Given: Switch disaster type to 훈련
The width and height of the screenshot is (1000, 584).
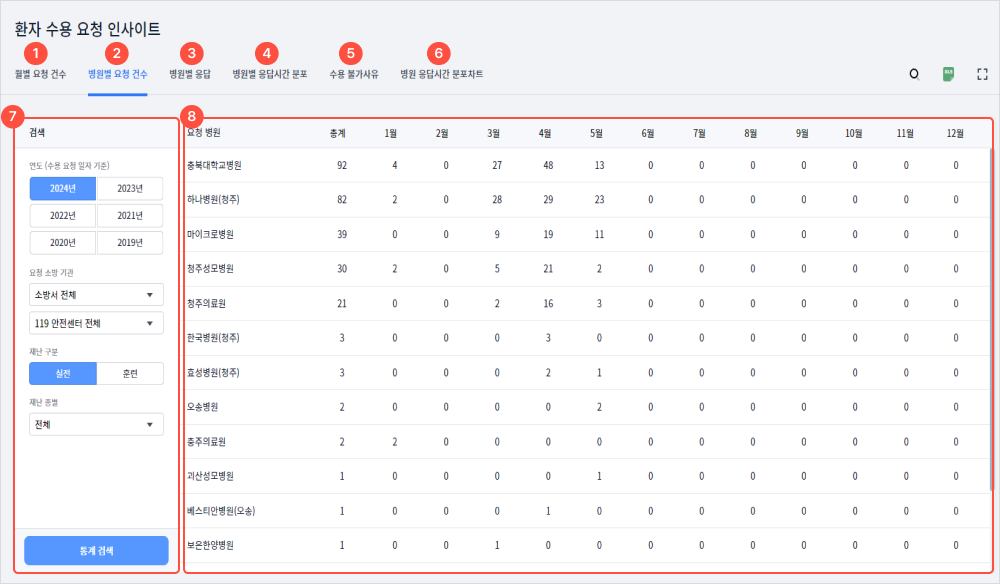Looking at the screenshot, I should 130,373.
